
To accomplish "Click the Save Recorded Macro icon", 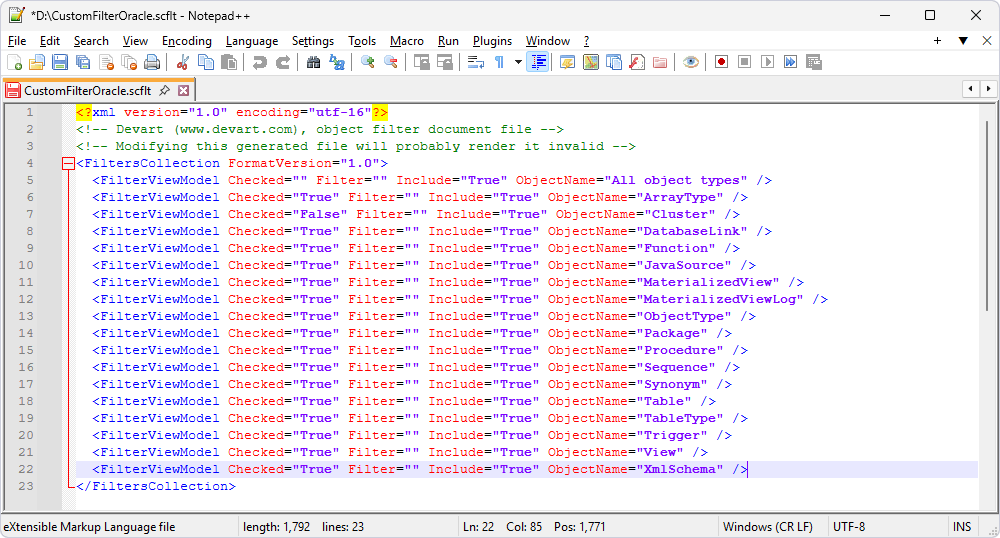I will 813,62.
